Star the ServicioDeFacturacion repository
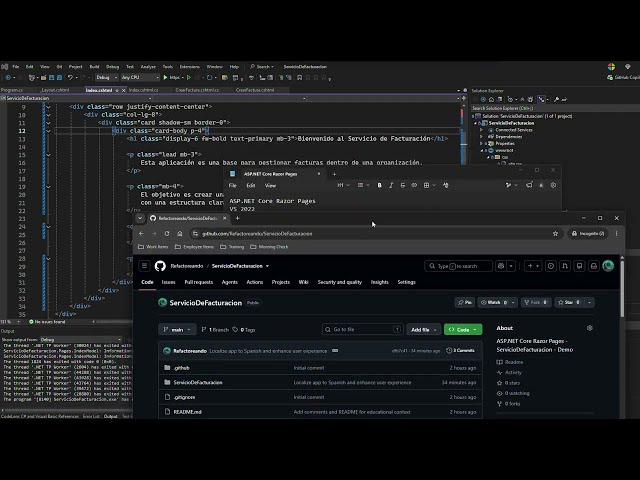Image resolution: width=640 pixels, height=480 pixels. tap(569, 302)
